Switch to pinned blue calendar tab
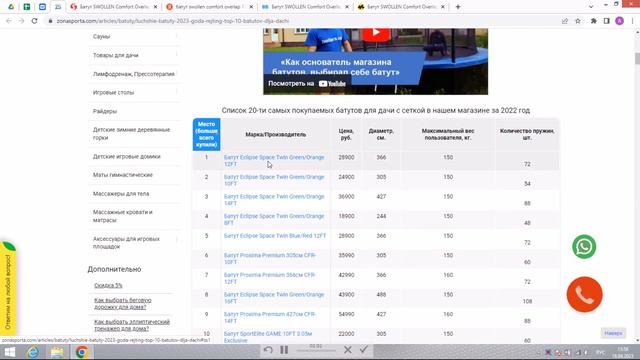 (42, 7)
